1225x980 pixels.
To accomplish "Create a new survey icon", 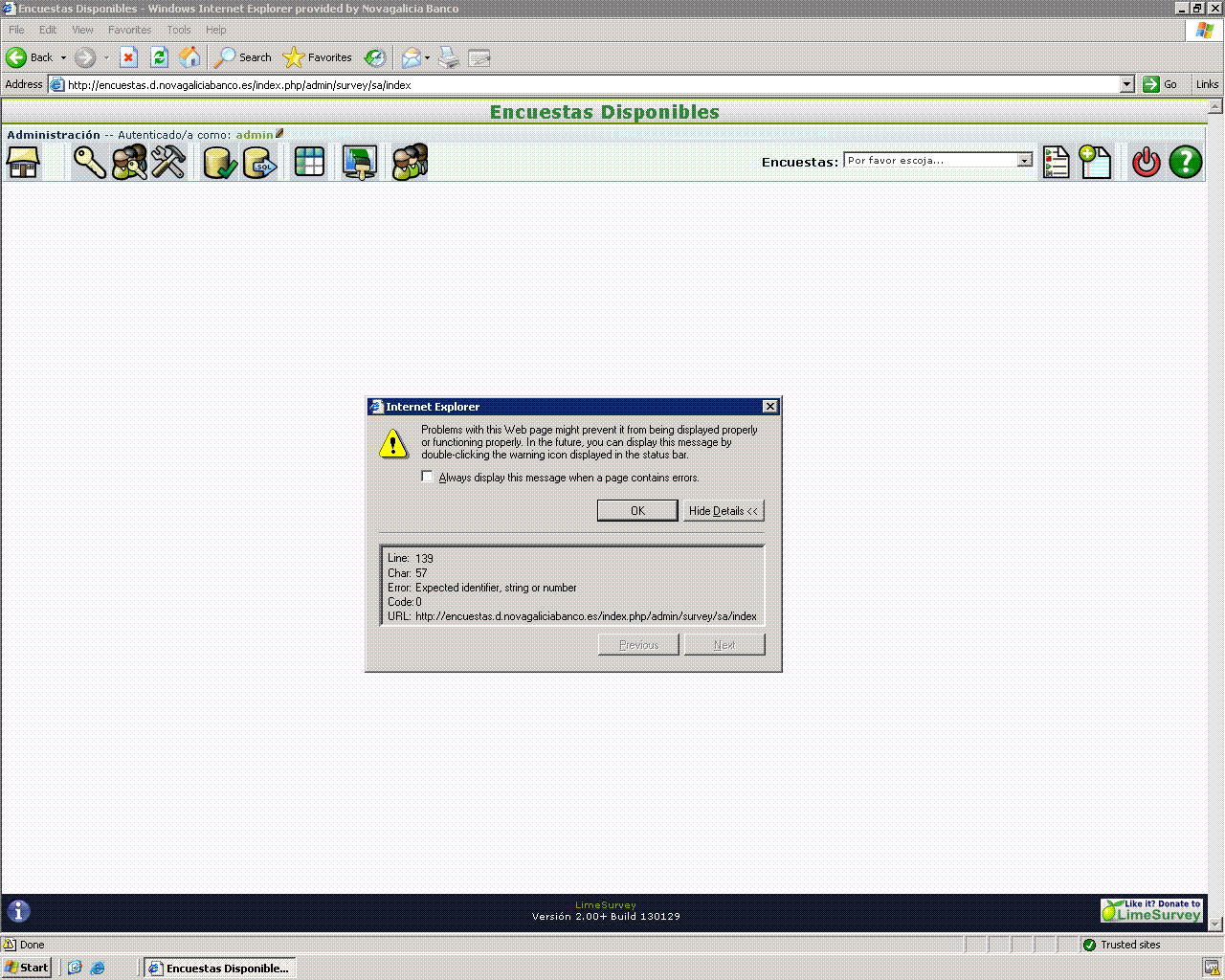I will (1095, 162).
